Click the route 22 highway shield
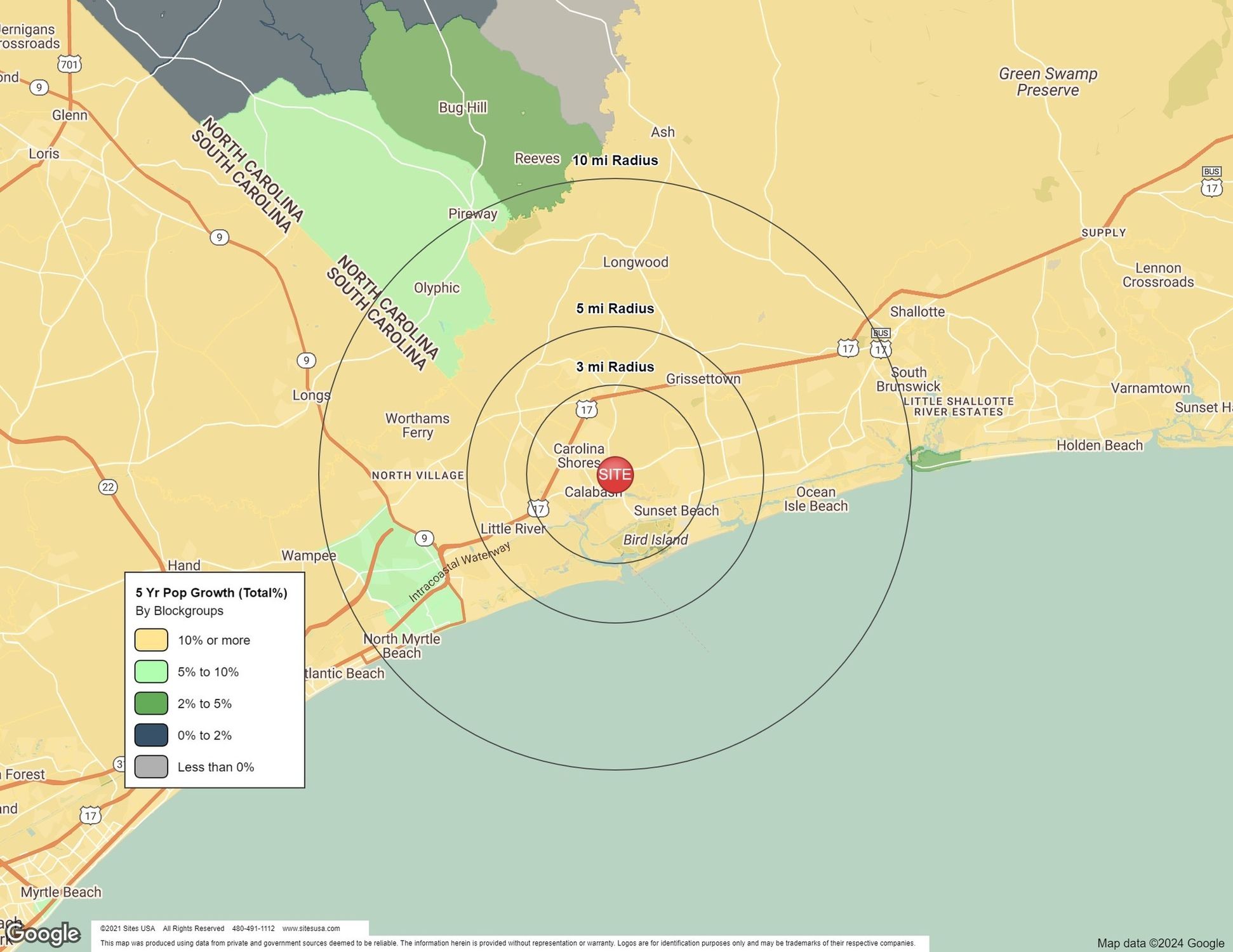This screenshot has width=1233, height=952. click(x=108, y=487)
